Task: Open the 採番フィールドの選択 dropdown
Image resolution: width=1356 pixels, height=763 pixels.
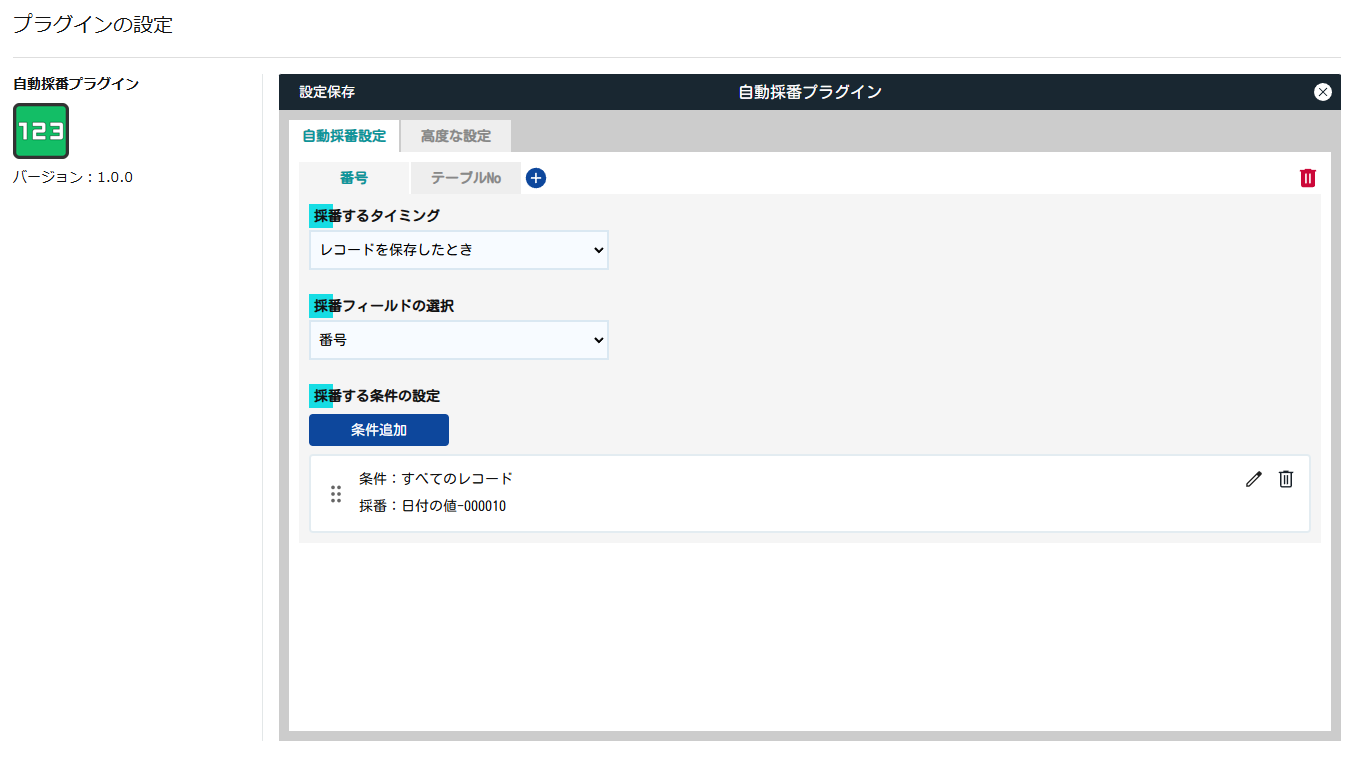Action: point(458,340)
